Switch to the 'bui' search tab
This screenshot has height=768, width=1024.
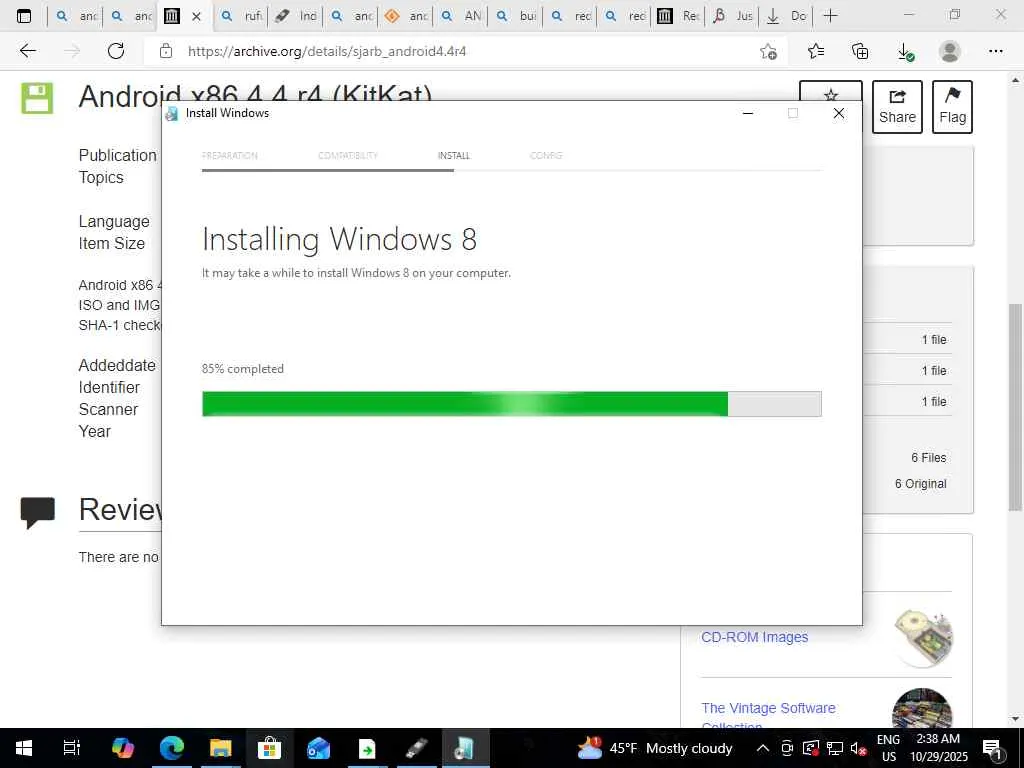[516, 16]
